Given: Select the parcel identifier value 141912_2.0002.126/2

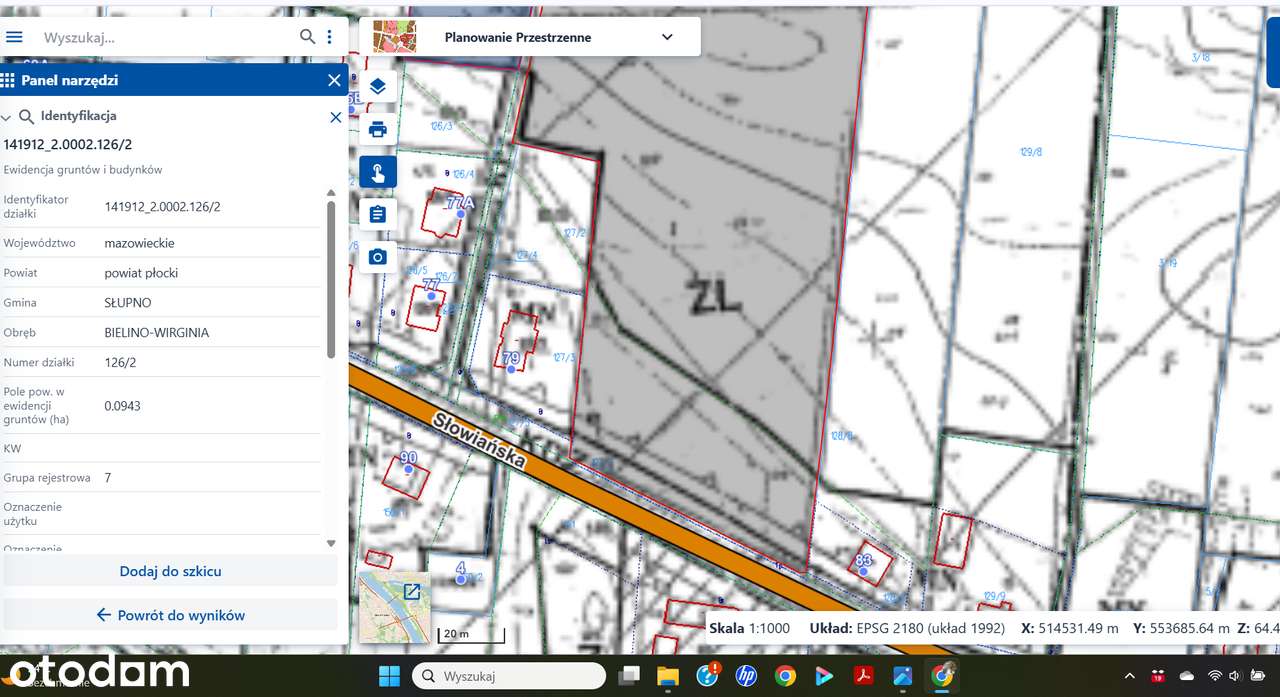Looking at the screenshot, I should pyautogui.click(x=162, y=207).
